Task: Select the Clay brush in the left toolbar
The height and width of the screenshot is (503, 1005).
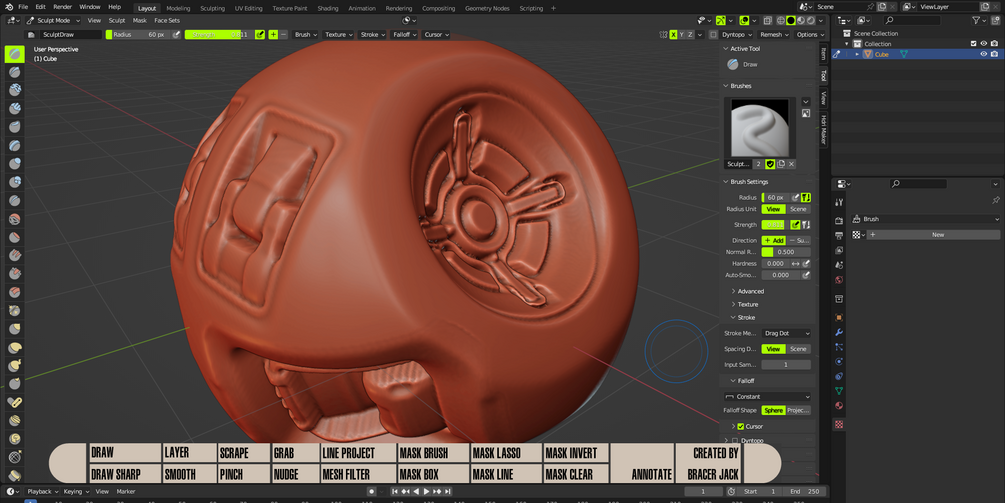Action: (x=14, y=90)
